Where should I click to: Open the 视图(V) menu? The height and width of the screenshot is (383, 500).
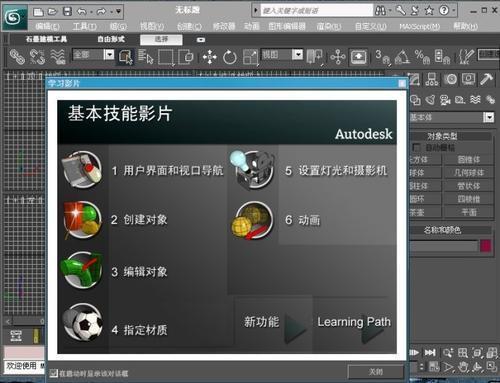(x=152, y=26)
